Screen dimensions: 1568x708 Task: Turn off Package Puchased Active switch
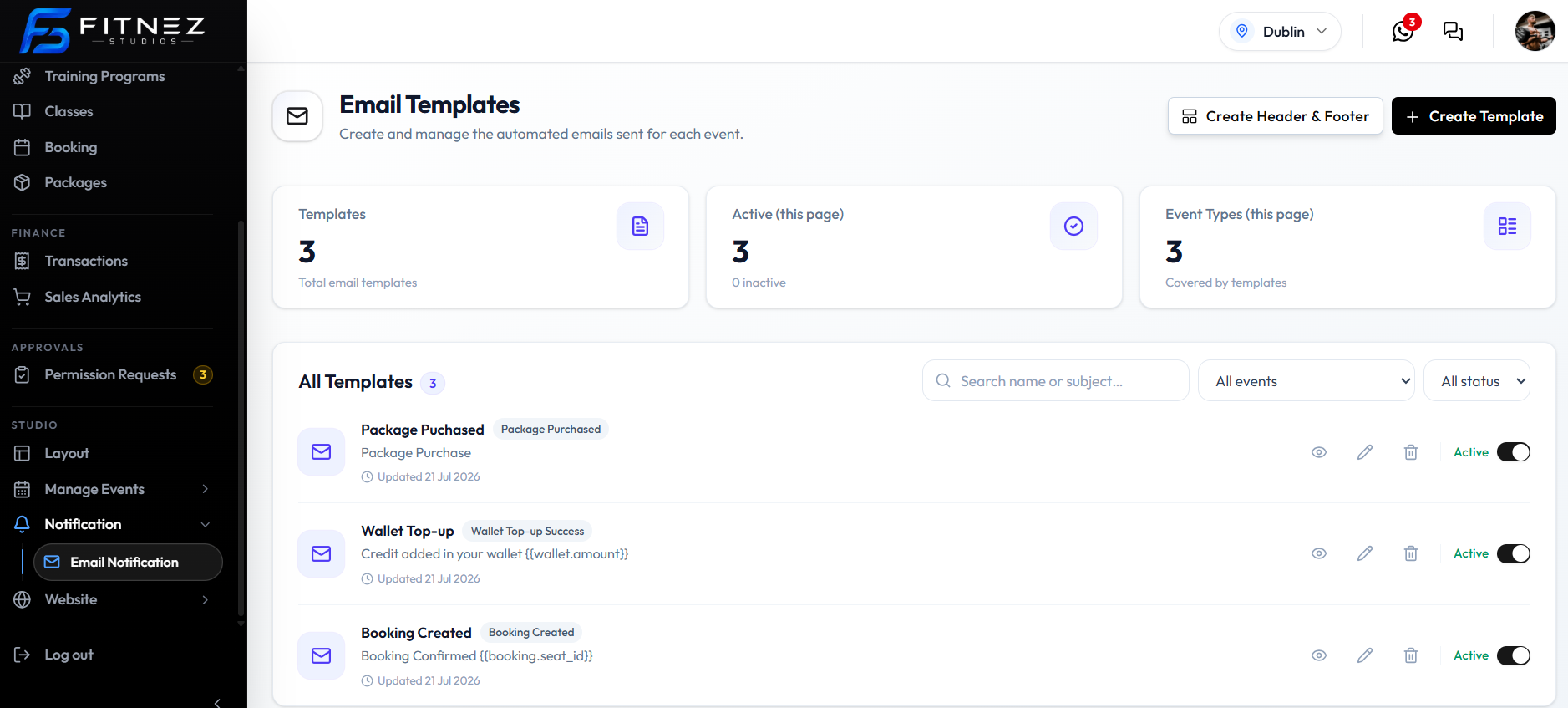1513,452
